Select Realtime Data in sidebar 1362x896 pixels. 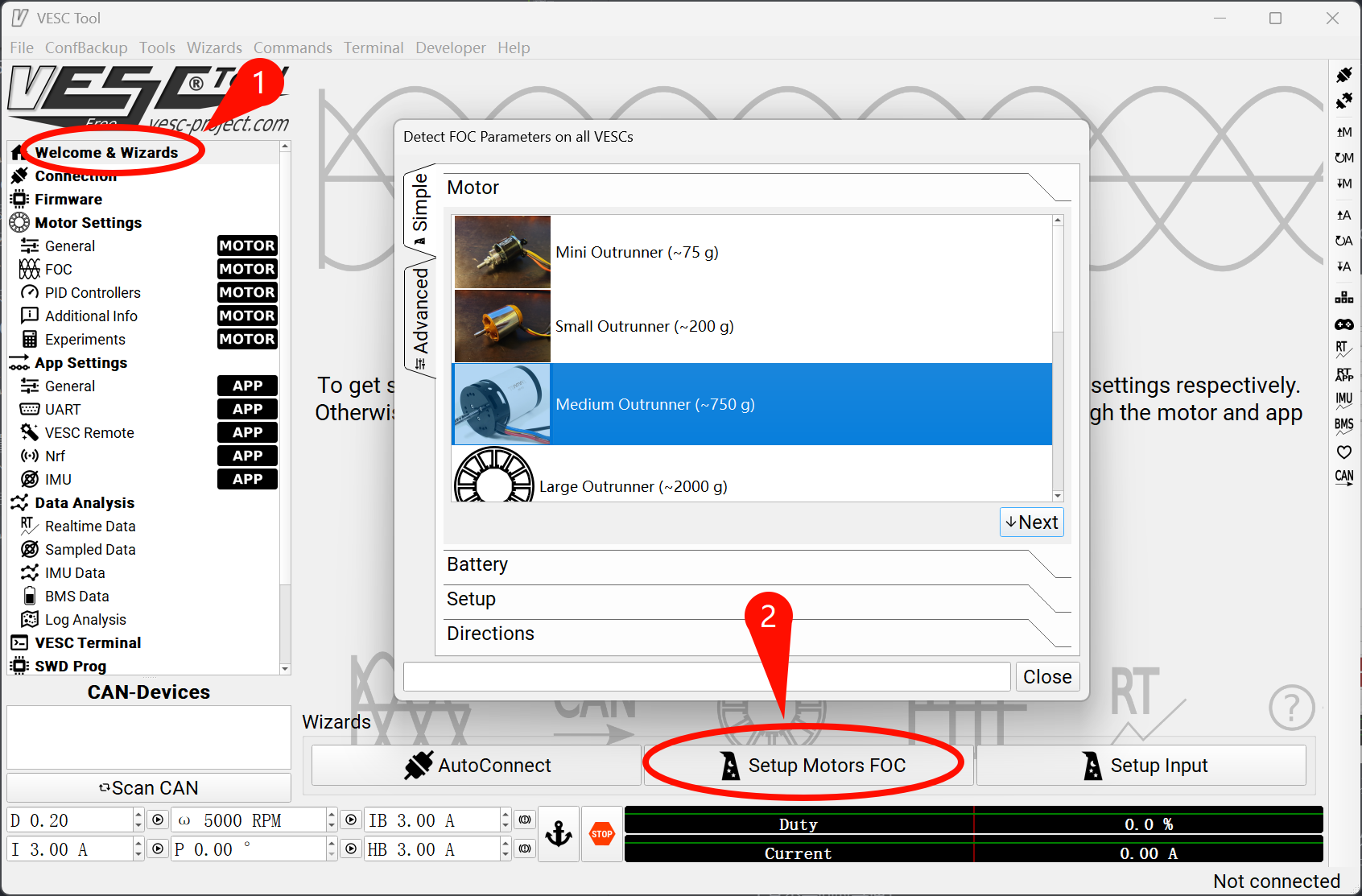[90, 526]
